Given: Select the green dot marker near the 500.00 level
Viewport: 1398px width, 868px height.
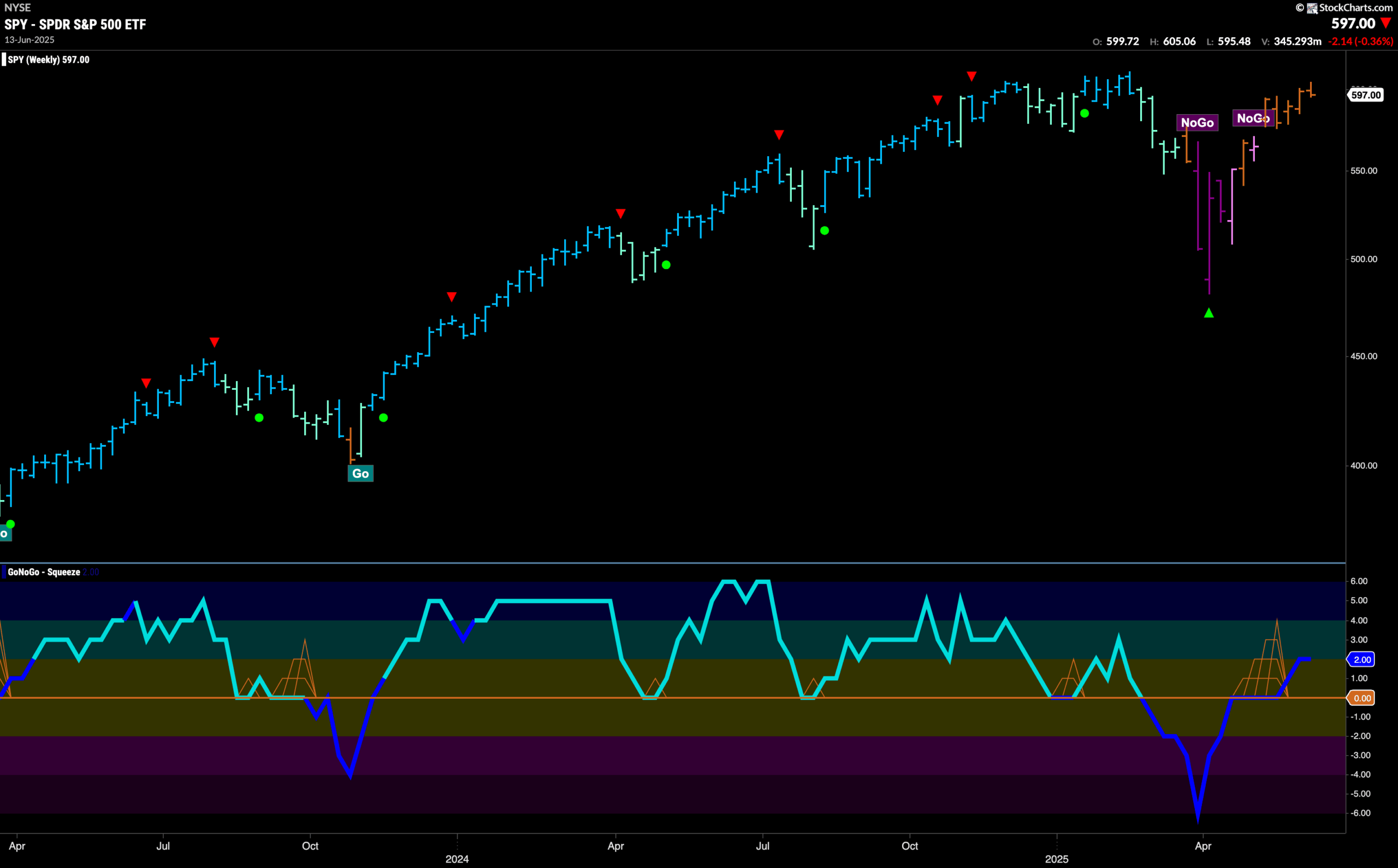Looking at the screenshot, I should tap(666, 265).
